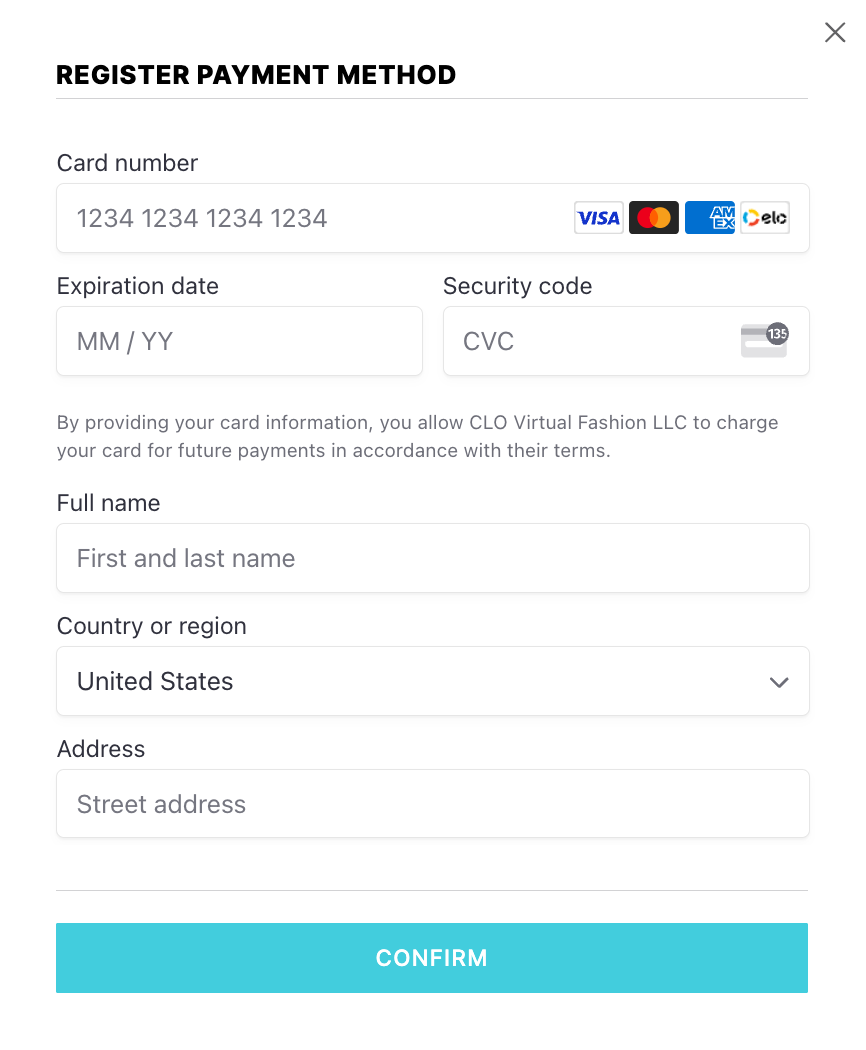
Task: Click the Street address field
Action: pos(433,804)
